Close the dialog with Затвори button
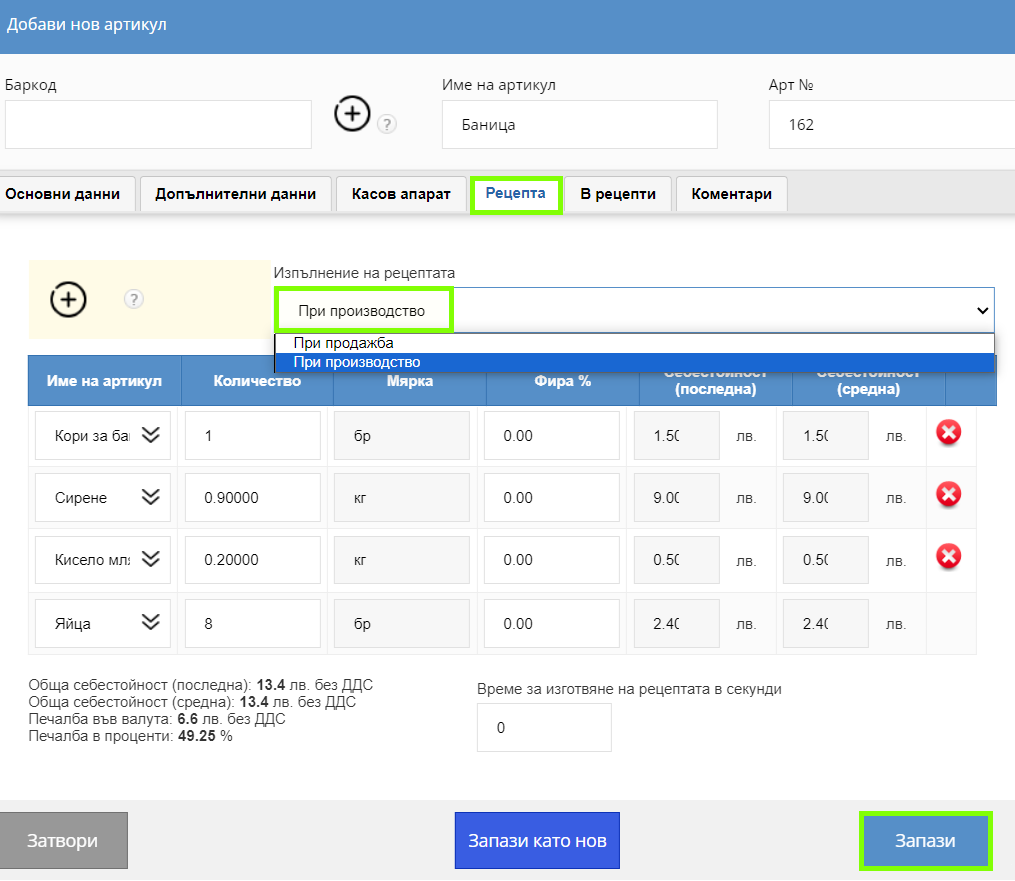The image size is (1015, 881). tap(63, 840)
